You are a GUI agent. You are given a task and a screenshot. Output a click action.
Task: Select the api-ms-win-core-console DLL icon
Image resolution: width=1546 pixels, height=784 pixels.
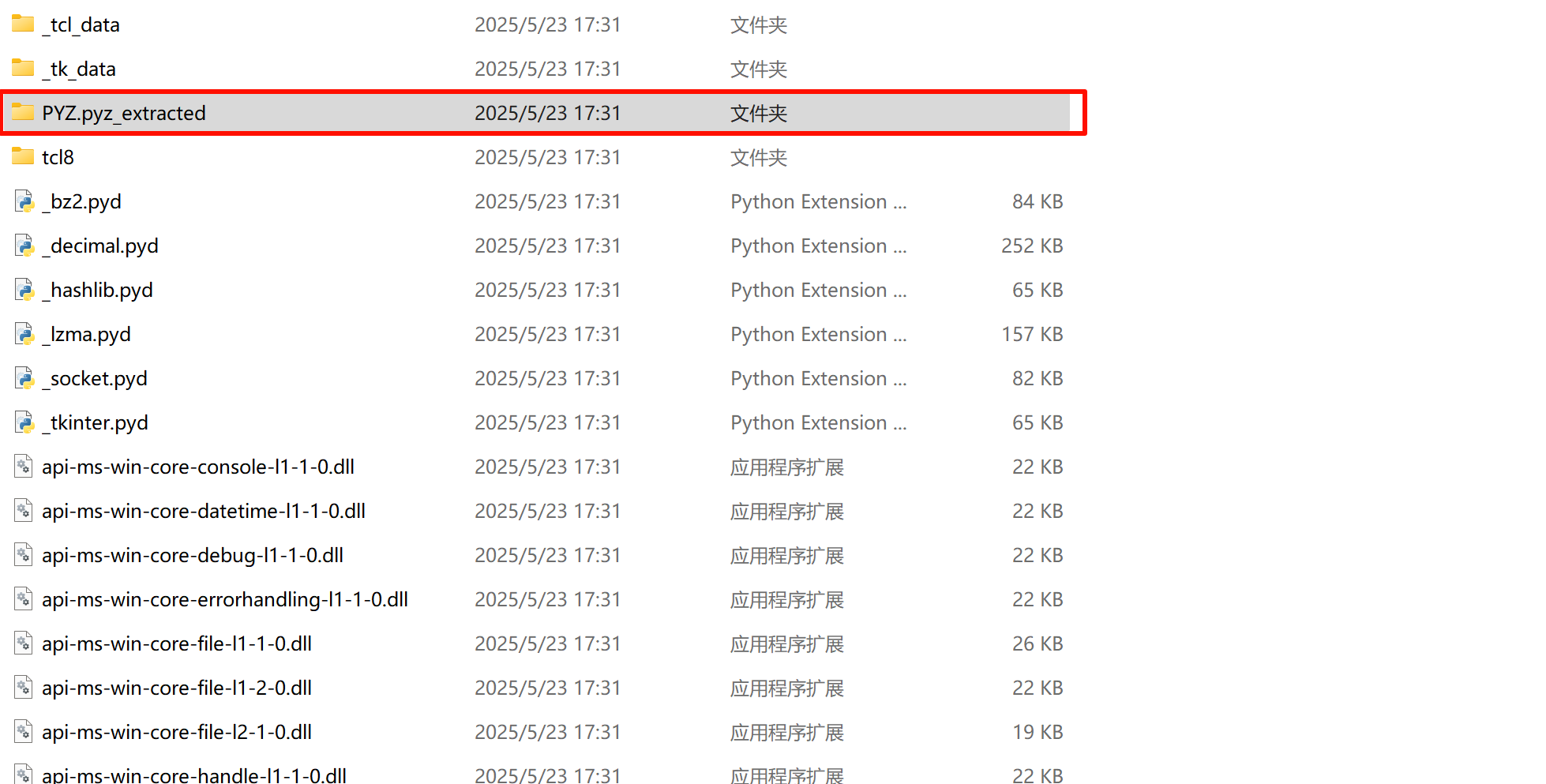point(24,467)
